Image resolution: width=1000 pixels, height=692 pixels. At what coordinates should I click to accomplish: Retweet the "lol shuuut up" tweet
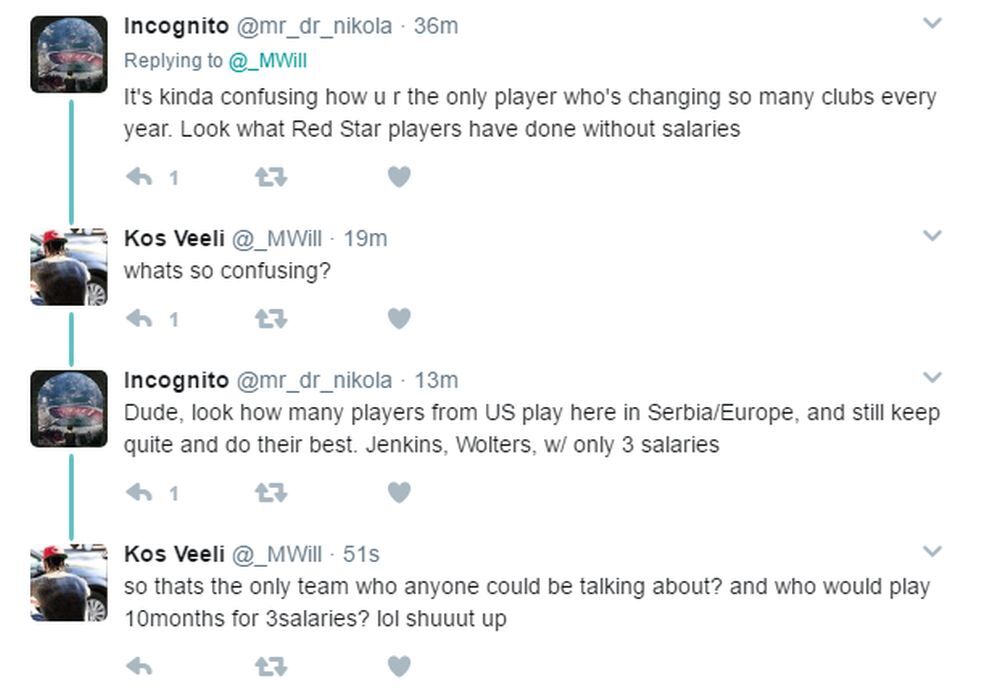270,666
